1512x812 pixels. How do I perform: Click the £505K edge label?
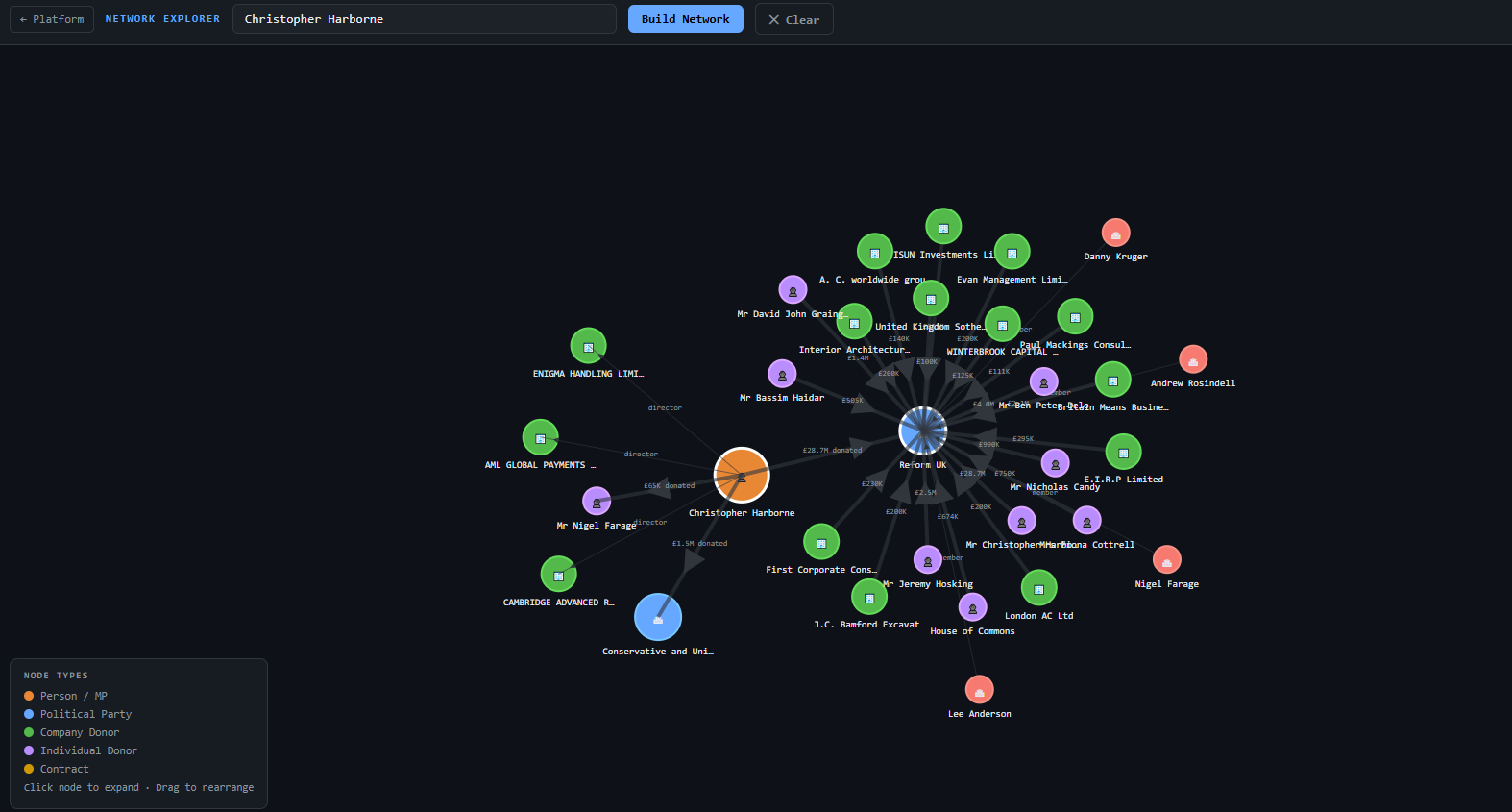(x=852, y=400)
